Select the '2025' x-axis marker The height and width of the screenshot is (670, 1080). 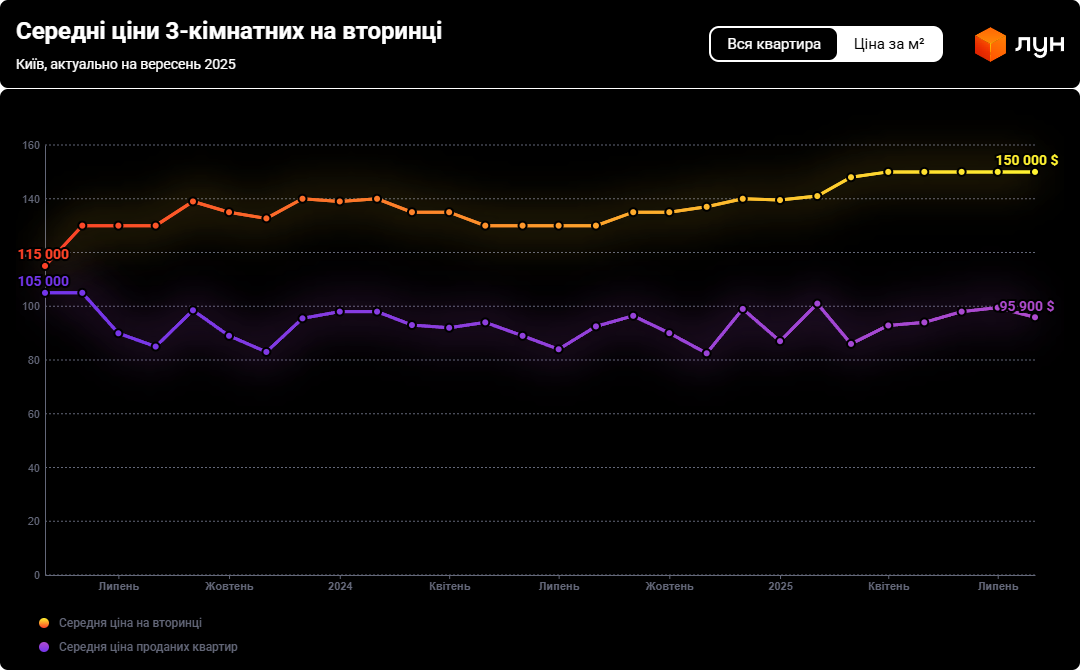780,586
